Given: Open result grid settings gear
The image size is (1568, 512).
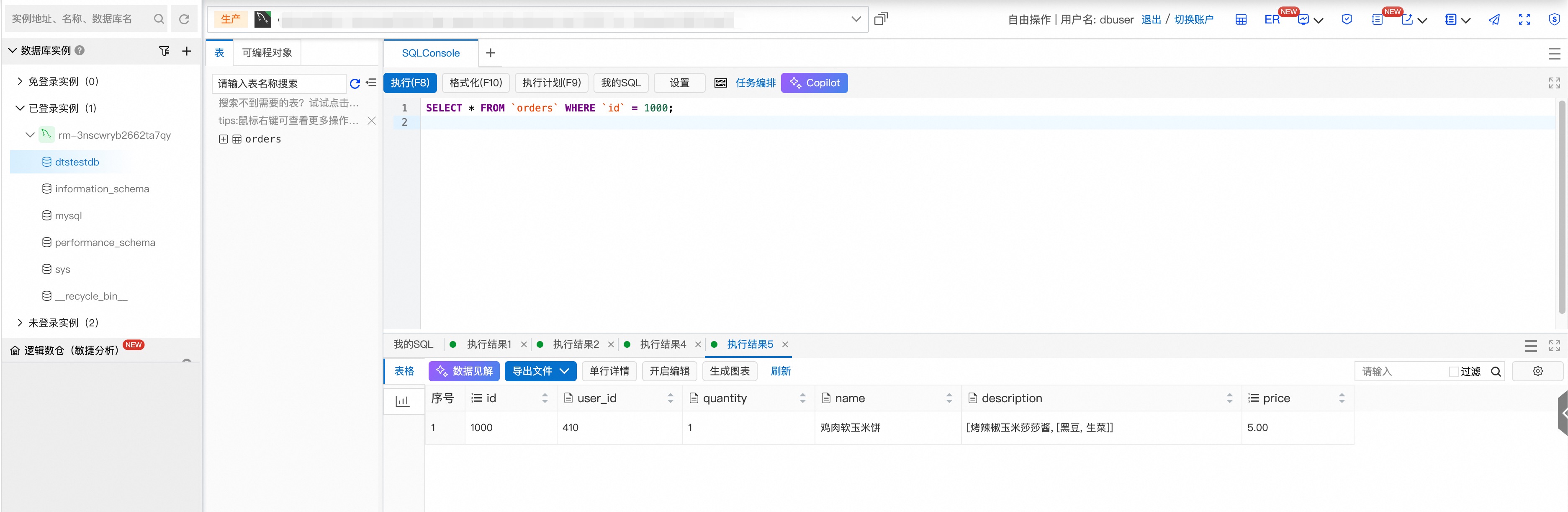Looking at the screenshot, I should pos(1537,371).
